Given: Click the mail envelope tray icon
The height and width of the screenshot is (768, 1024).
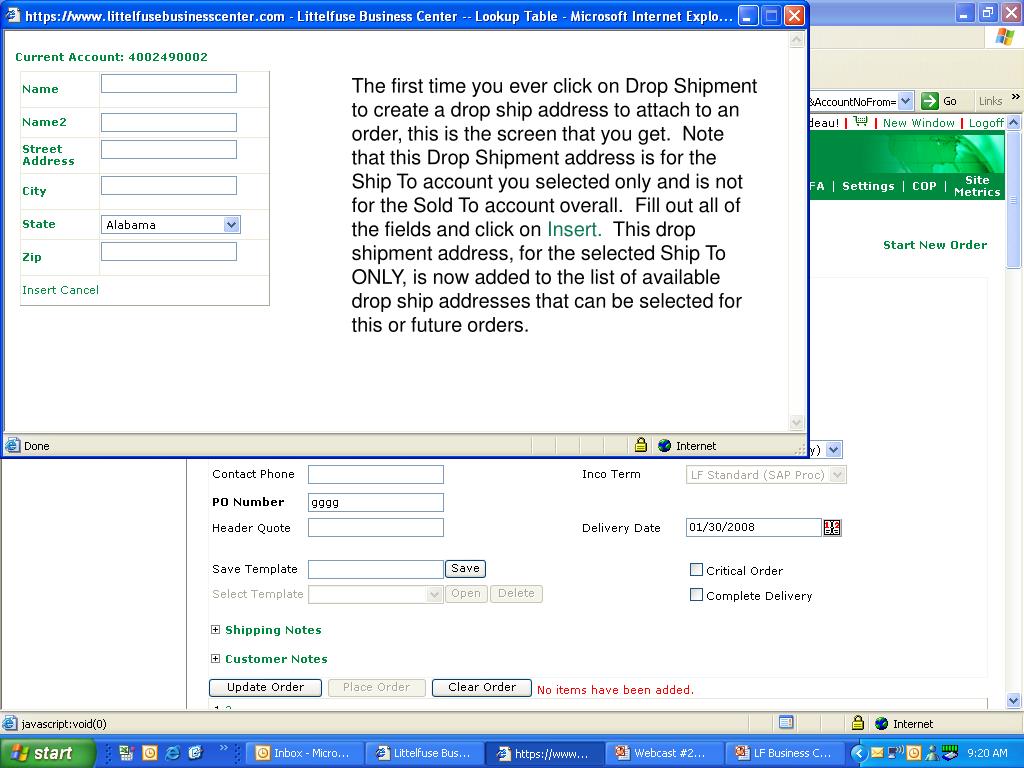Looking at the screenshot, I should click(877, 753).
